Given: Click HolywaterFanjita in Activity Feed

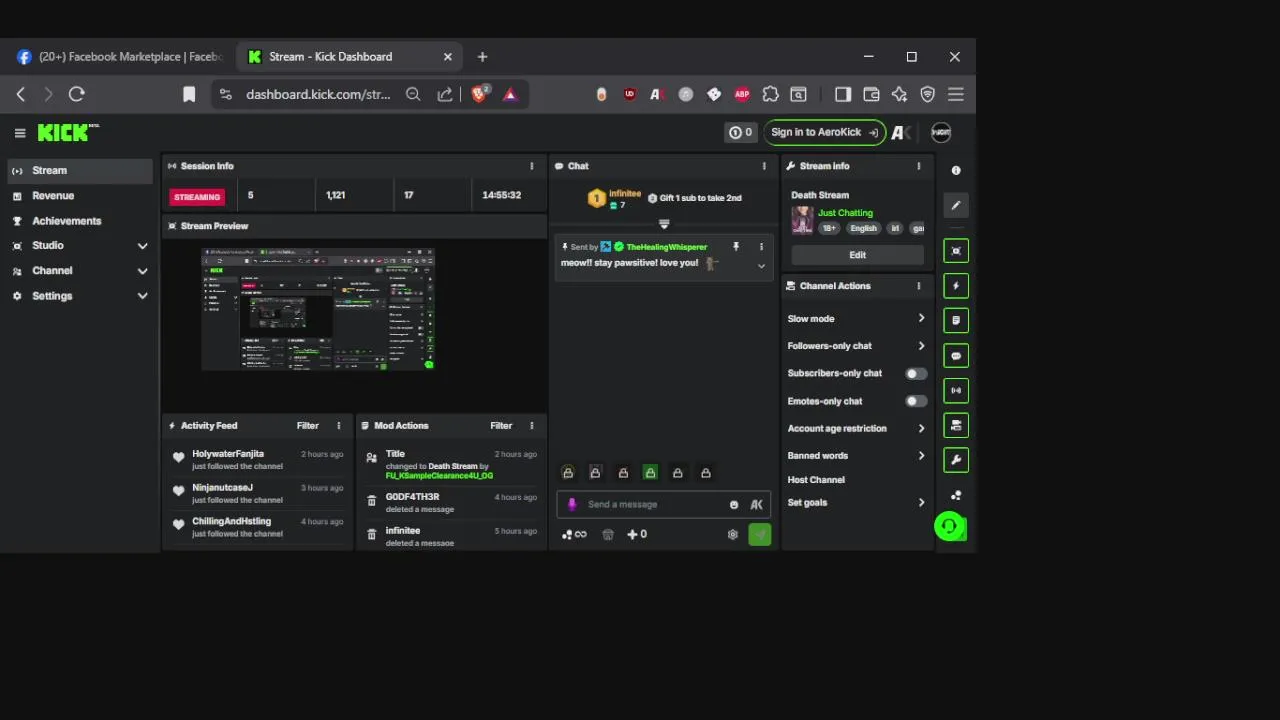Looking at the screenshot, I should point(228,454).
